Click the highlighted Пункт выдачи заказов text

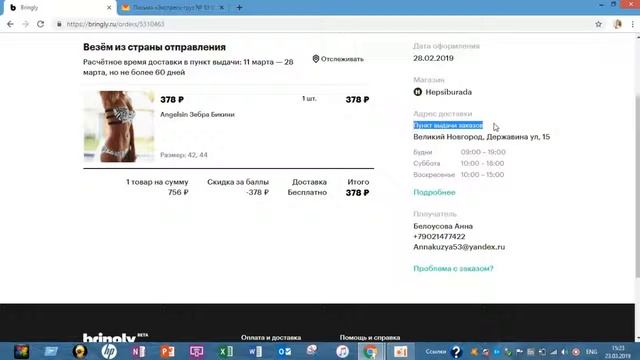coord(448,125)
